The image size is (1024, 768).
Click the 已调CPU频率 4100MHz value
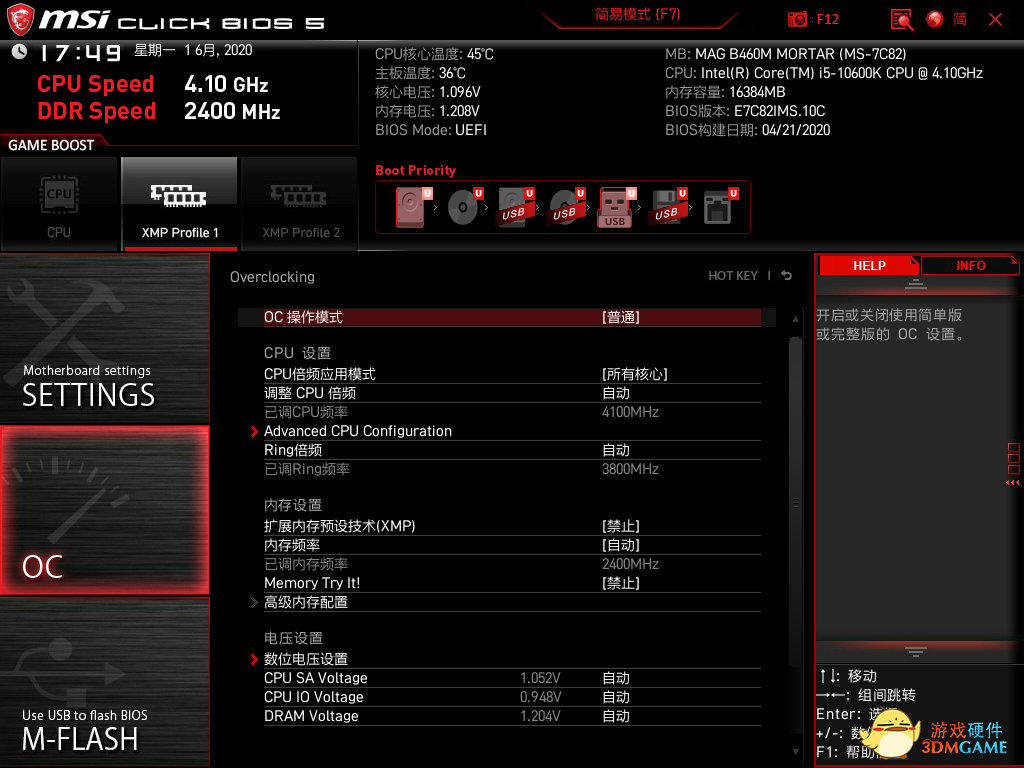(x=630, y=412)
